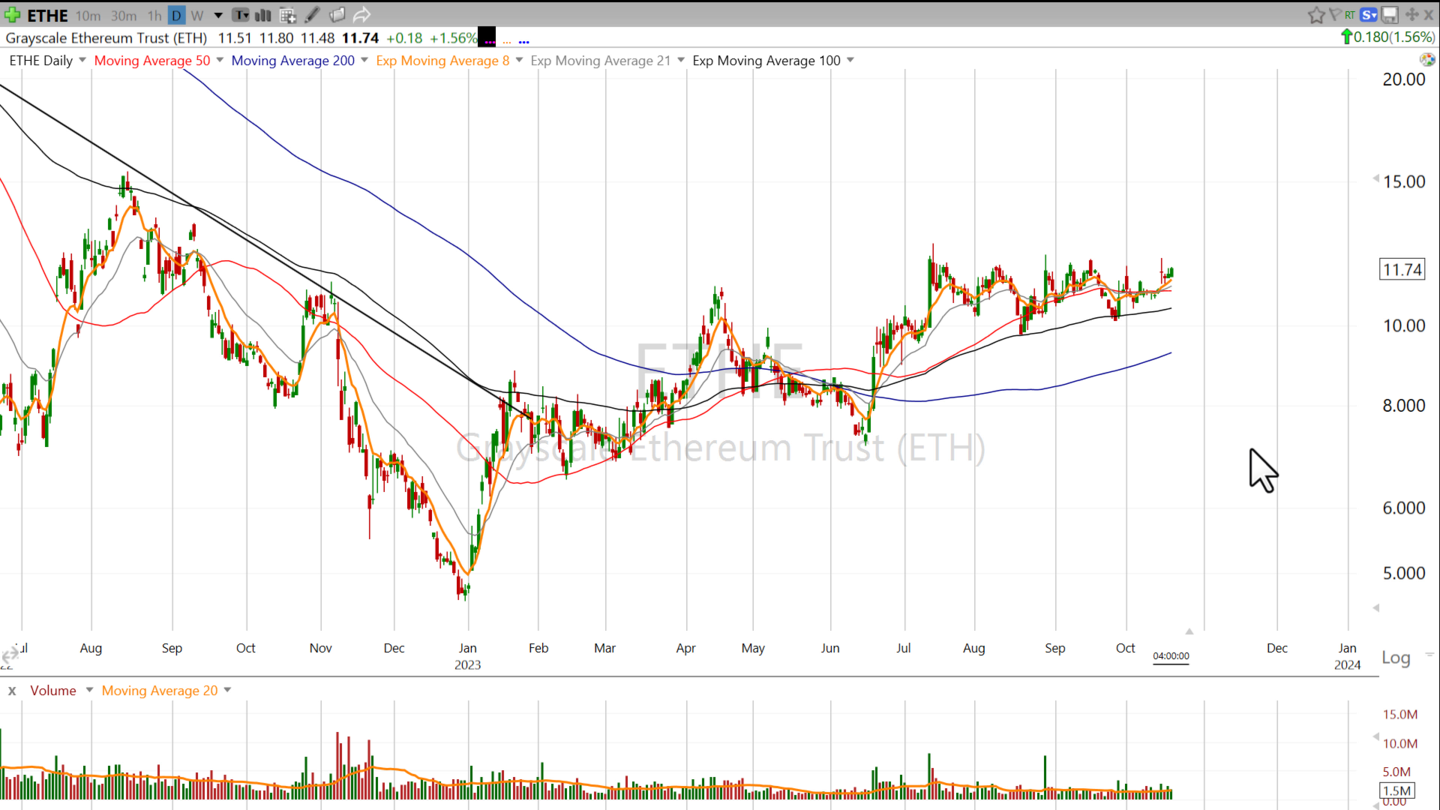Open the timeframe dropdown arrow

[x=218, y=15]
